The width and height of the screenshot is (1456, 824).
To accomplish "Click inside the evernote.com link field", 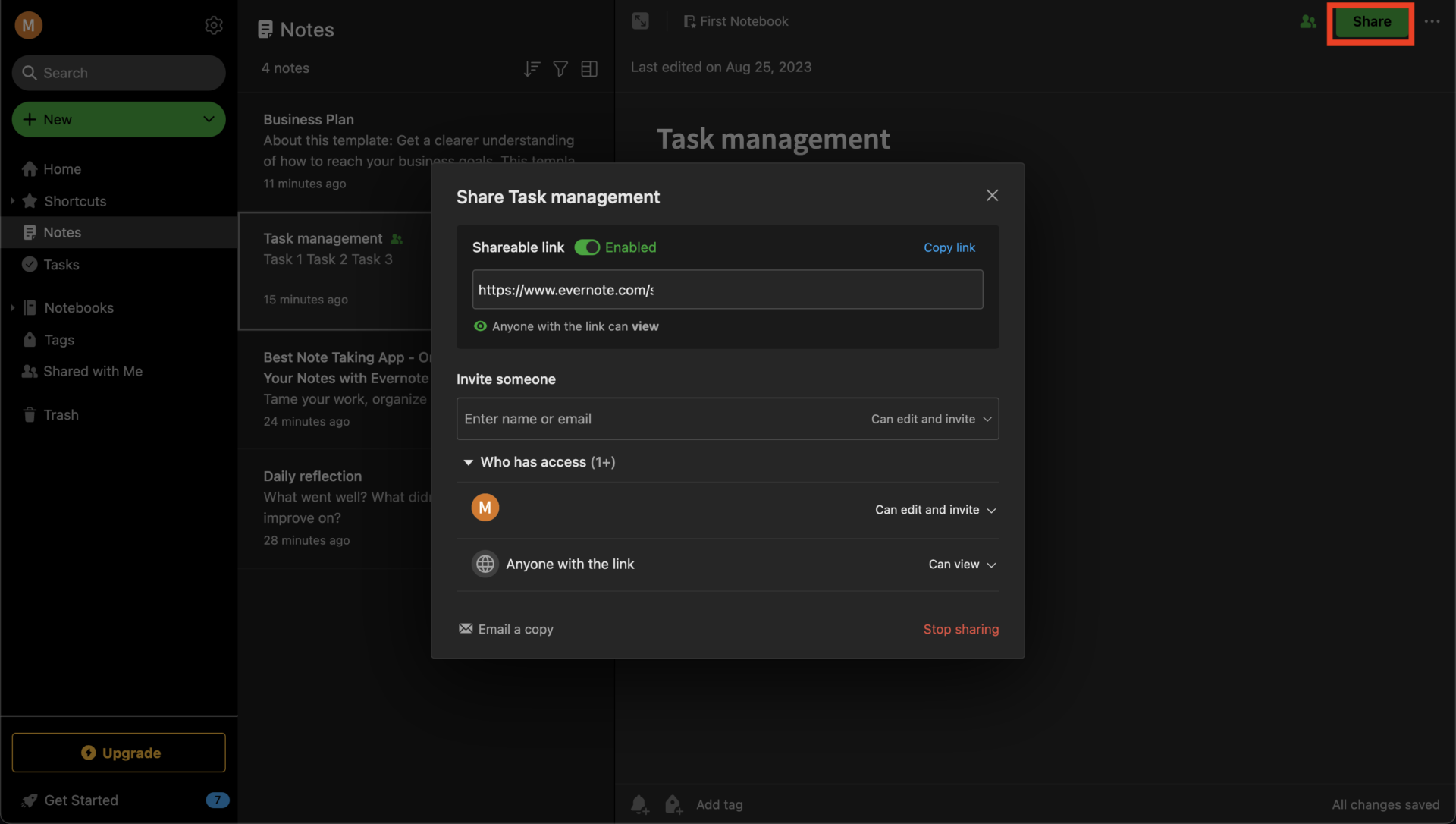I will click(727, 289).
